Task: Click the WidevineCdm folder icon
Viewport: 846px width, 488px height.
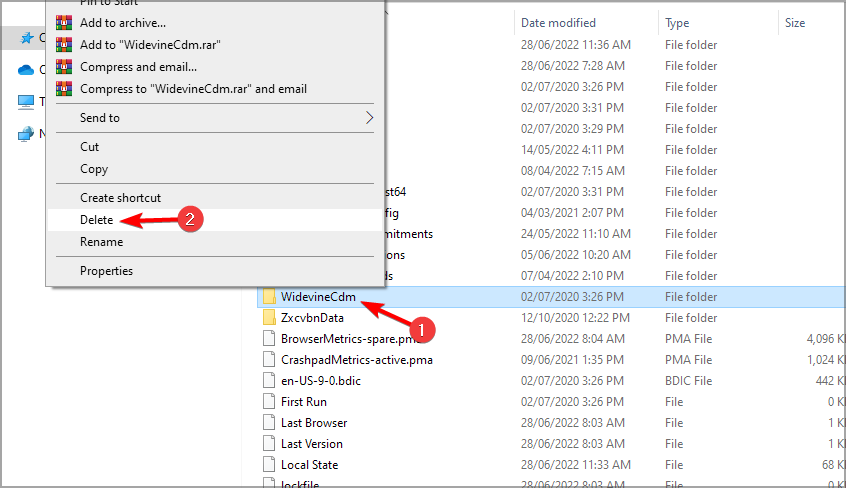Action: (x=269, y=296)
